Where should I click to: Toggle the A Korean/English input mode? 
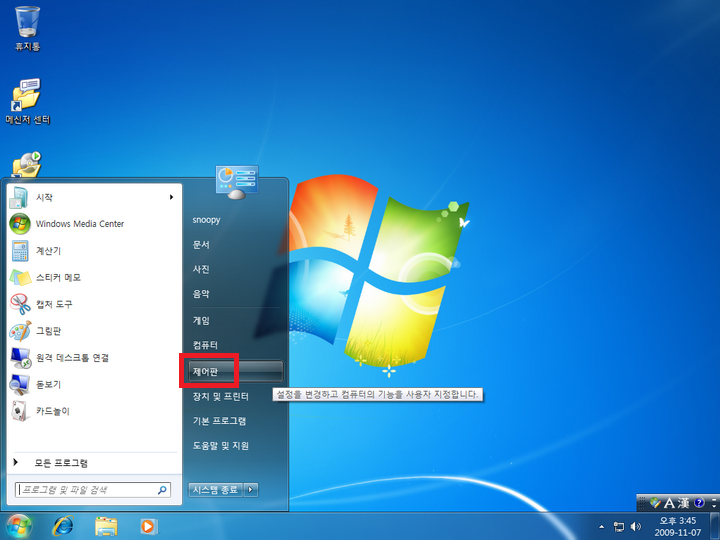click(669, 503)
